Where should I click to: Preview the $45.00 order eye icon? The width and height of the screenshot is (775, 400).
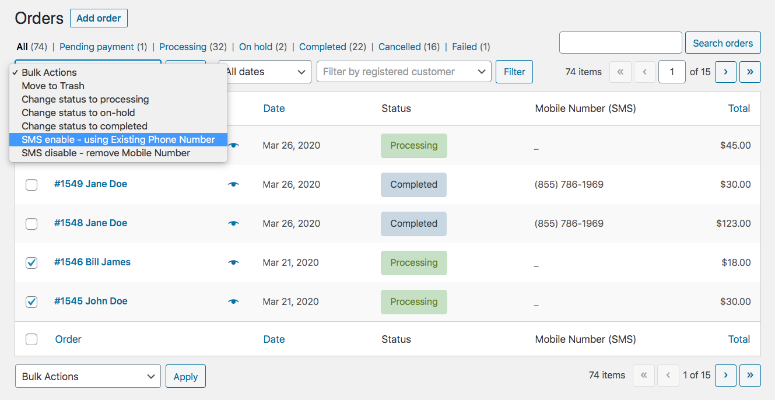(234, 145)
